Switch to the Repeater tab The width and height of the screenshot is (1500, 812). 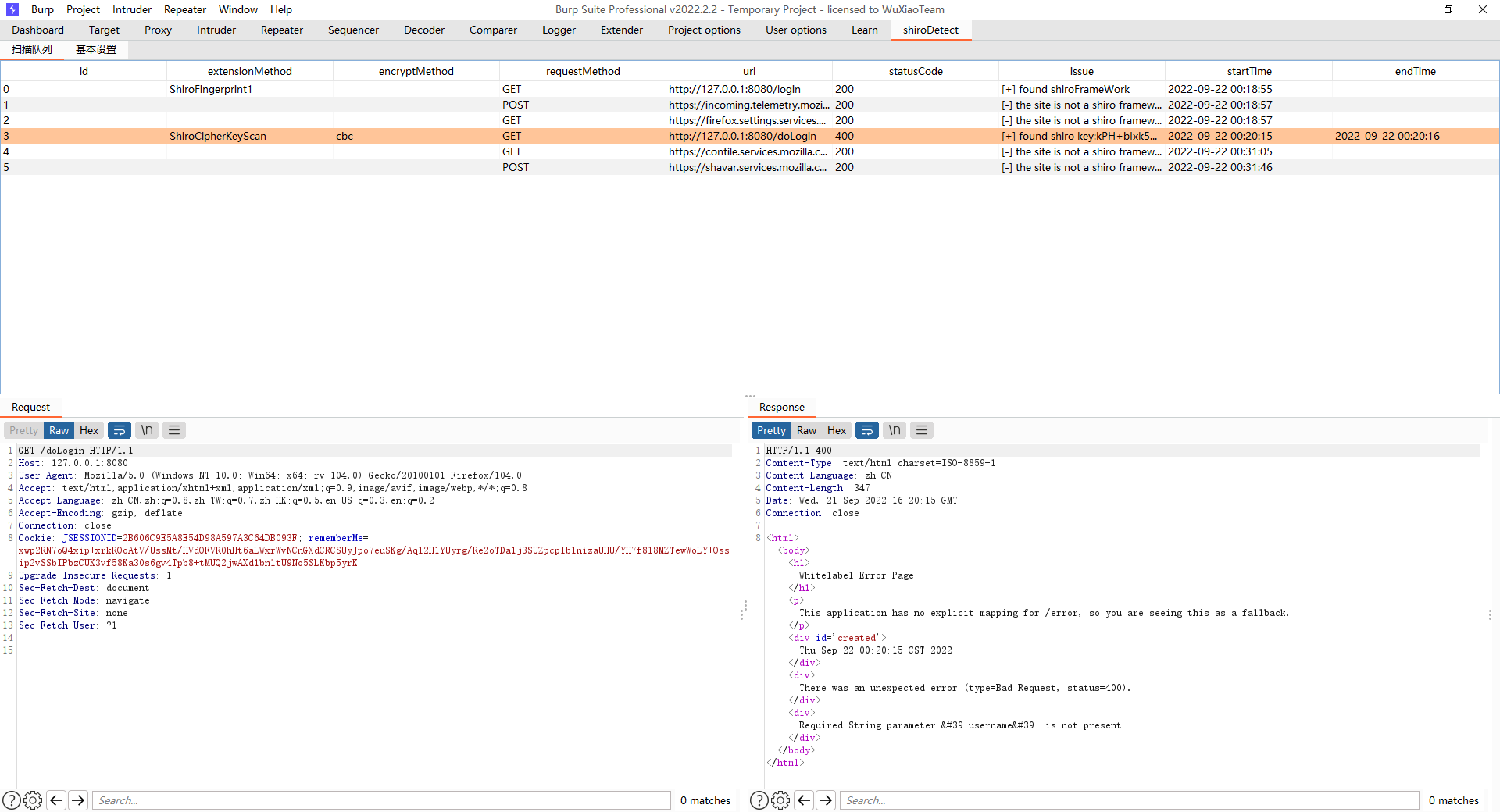click(x=281, y=30)
